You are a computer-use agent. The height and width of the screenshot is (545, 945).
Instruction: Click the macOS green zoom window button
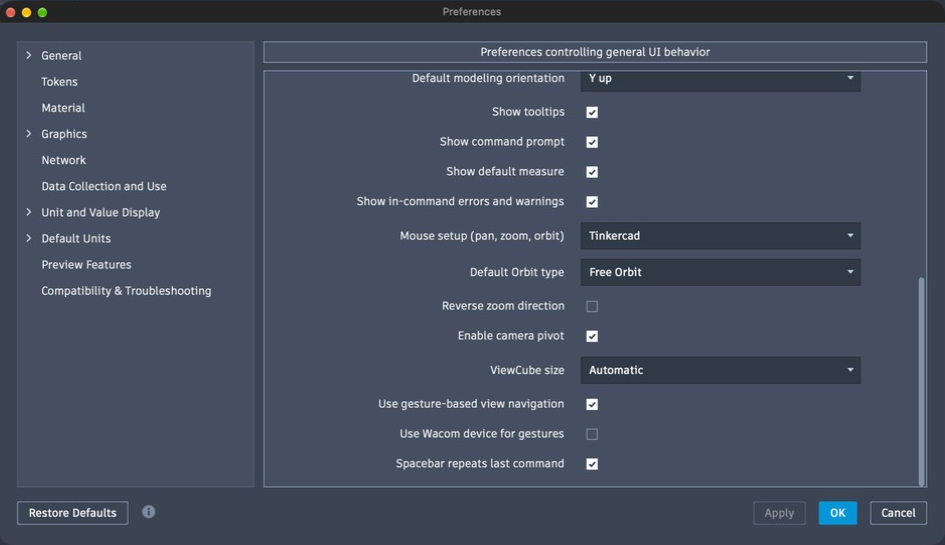(x=42, y=12)
